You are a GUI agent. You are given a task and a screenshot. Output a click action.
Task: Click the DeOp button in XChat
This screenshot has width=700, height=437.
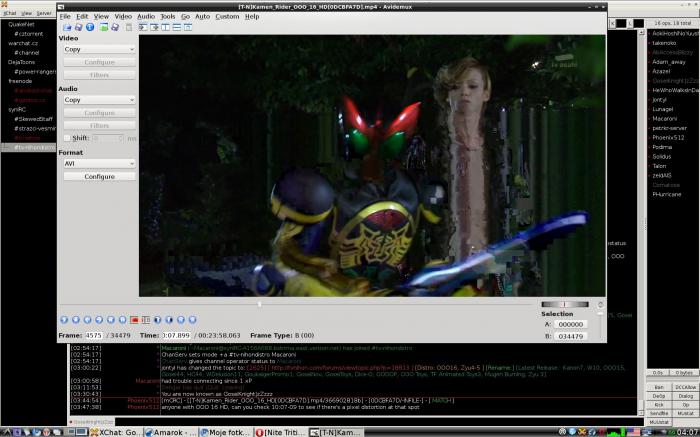point(658,396)
